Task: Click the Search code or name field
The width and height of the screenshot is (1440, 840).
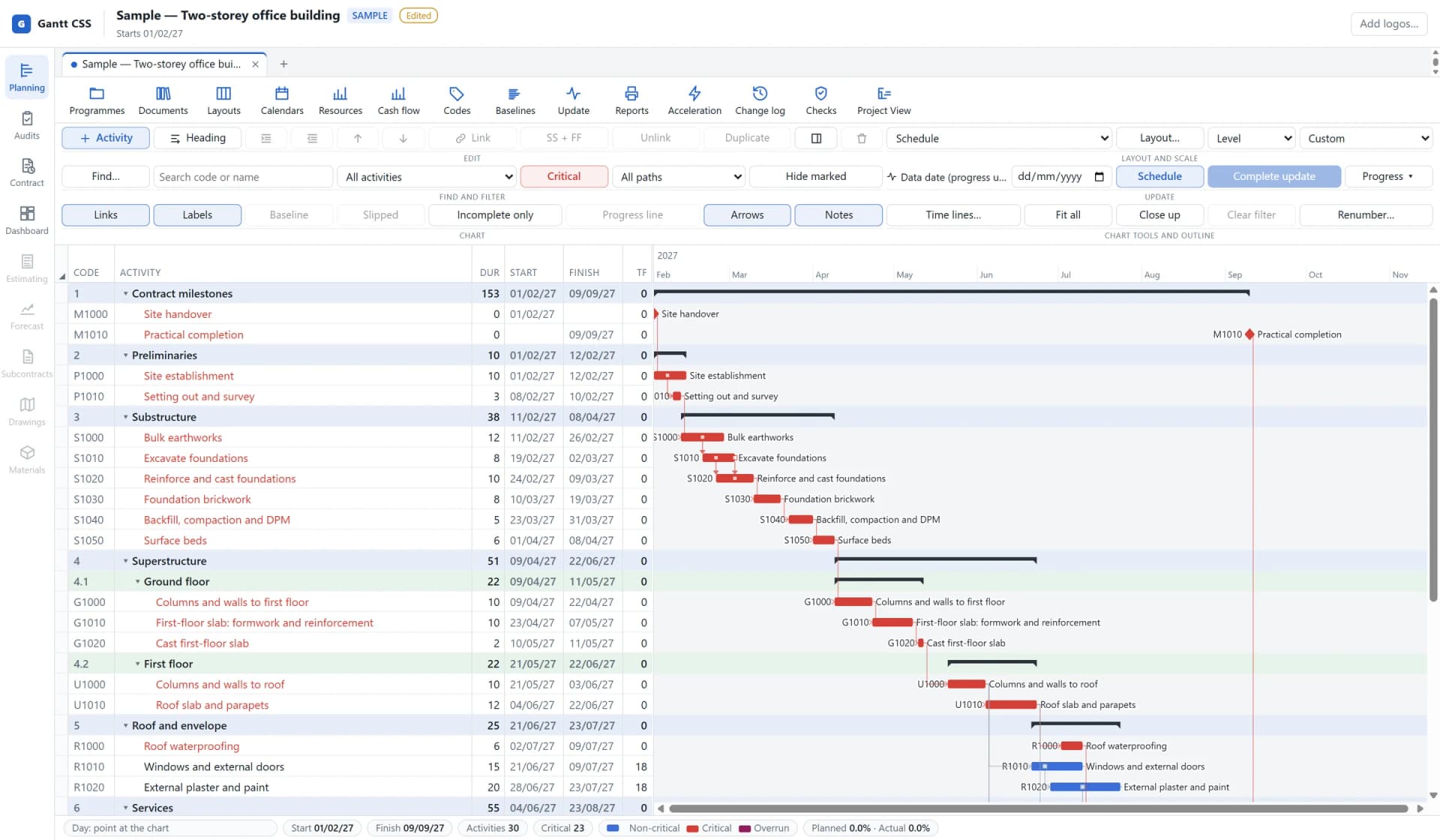Action: pyautogui.click(x=244, y=177)
